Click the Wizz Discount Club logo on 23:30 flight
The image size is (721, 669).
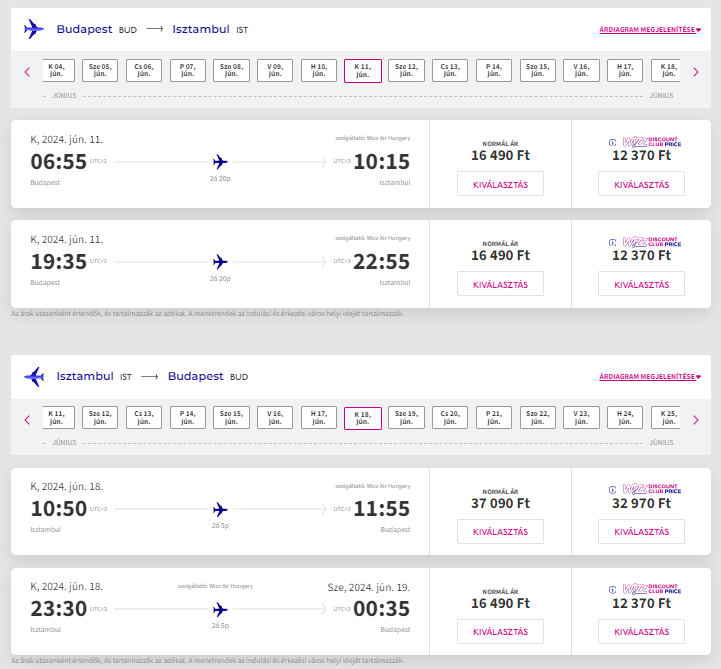645,589
